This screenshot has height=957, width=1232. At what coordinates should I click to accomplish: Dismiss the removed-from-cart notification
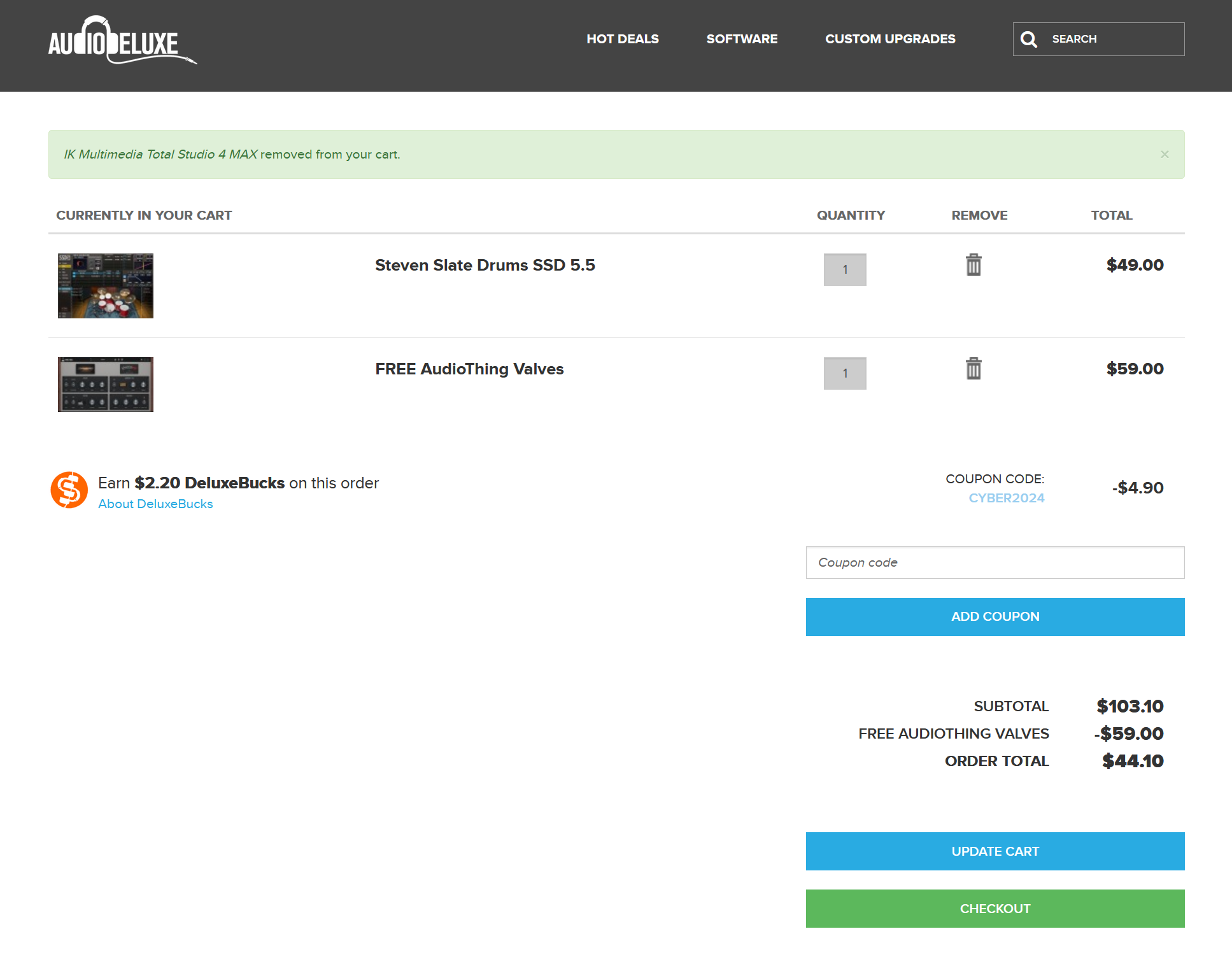[x=1165, y=154]
